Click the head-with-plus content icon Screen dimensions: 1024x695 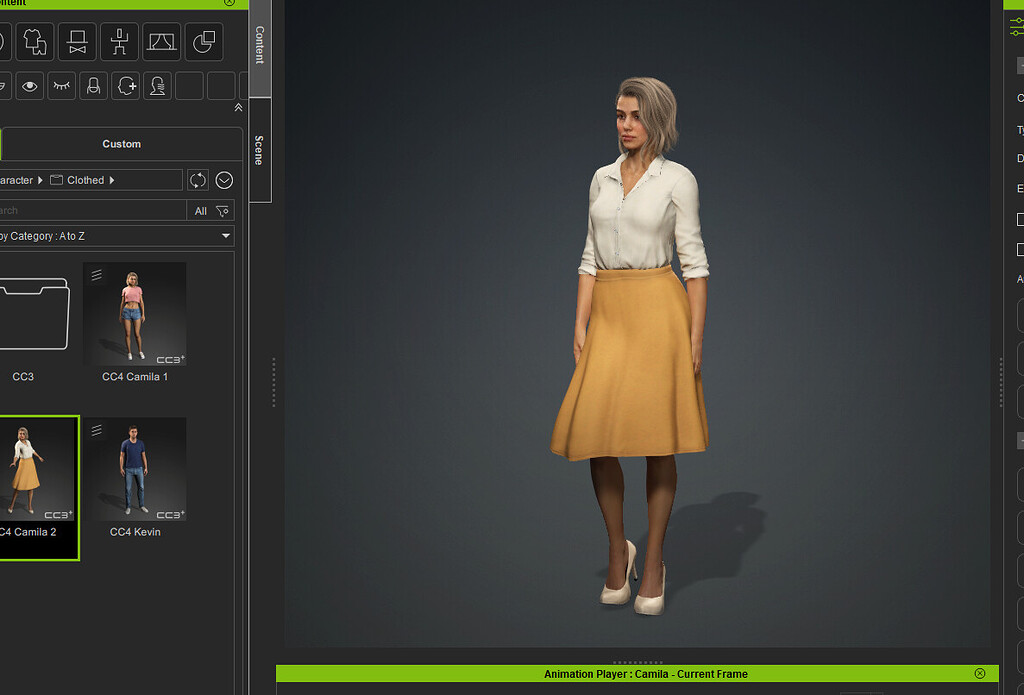[x=125, y=86]
